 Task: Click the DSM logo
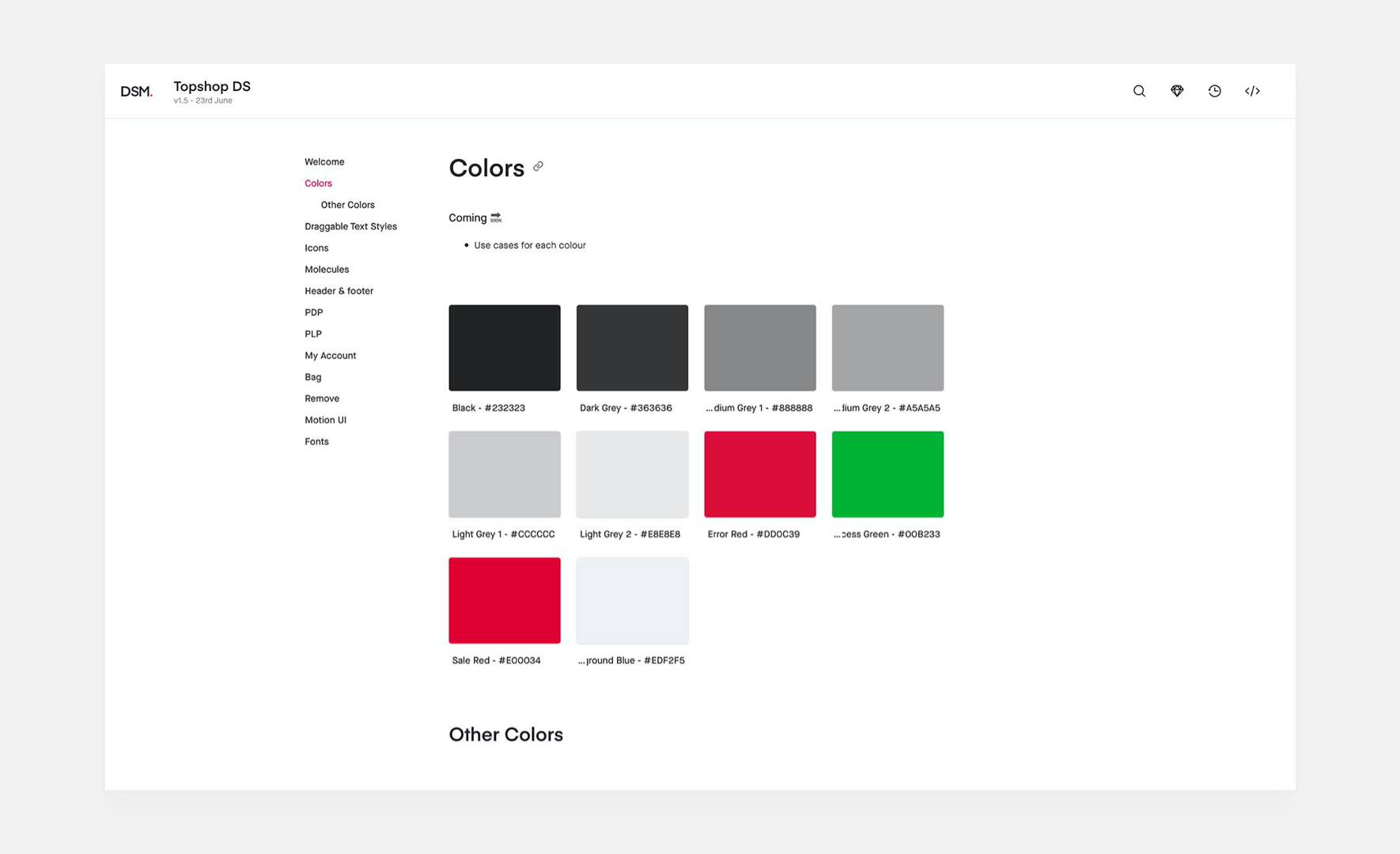[136, 92]
